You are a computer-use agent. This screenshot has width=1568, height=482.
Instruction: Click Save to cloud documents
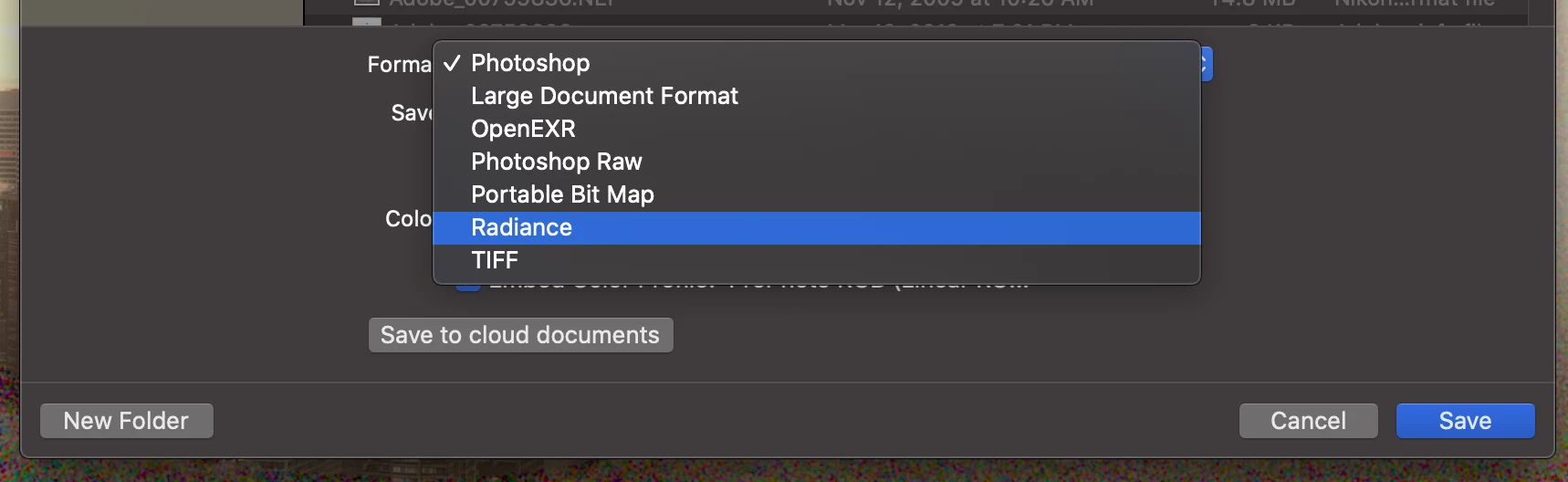520,335
